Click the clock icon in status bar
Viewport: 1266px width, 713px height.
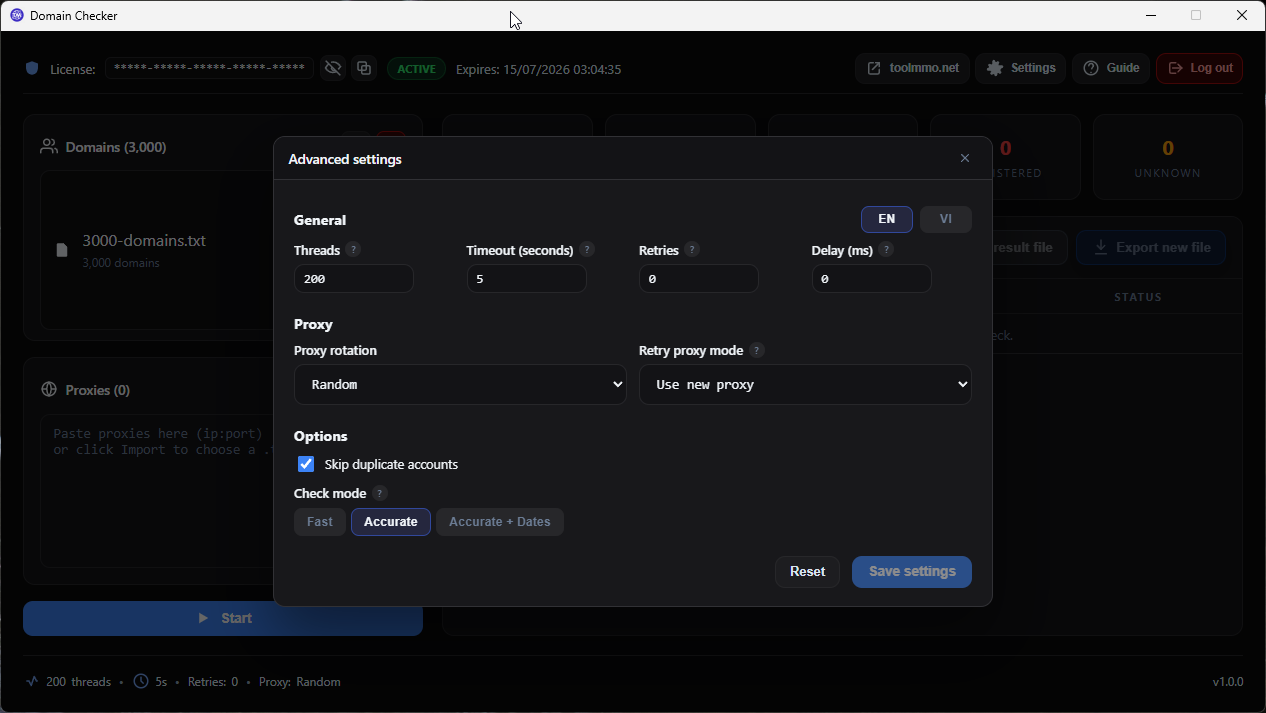pyautogui.click(x=141, y=681)
